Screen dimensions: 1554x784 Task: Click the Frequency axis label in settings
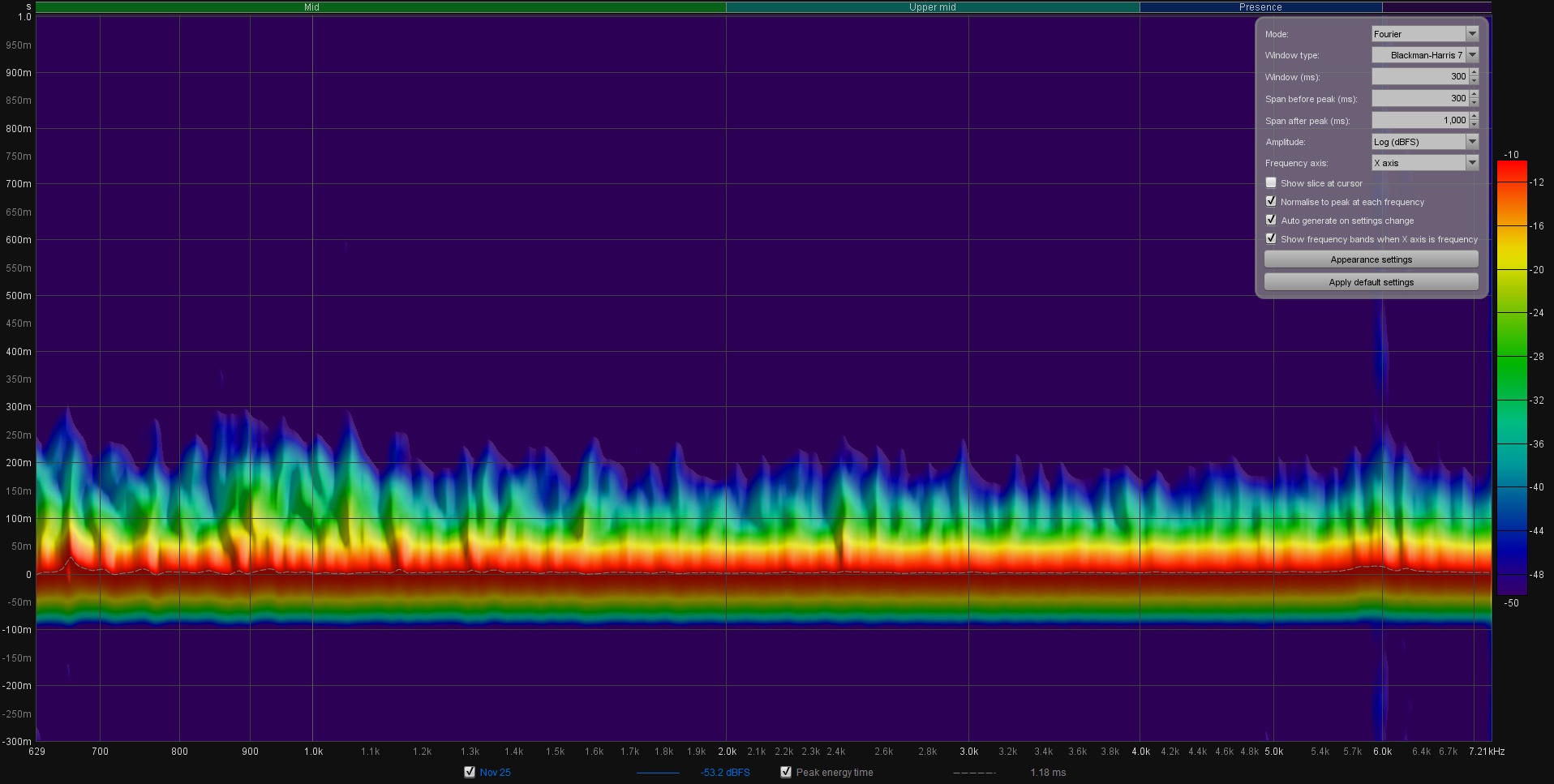pos(1297,163)
